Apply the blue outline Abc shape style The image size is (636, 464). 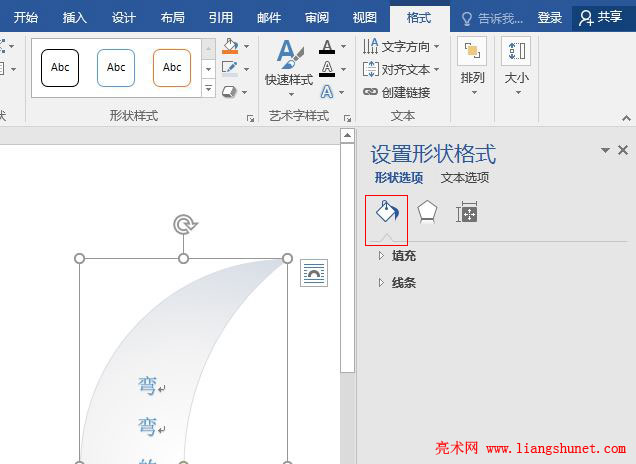[116, 68]
